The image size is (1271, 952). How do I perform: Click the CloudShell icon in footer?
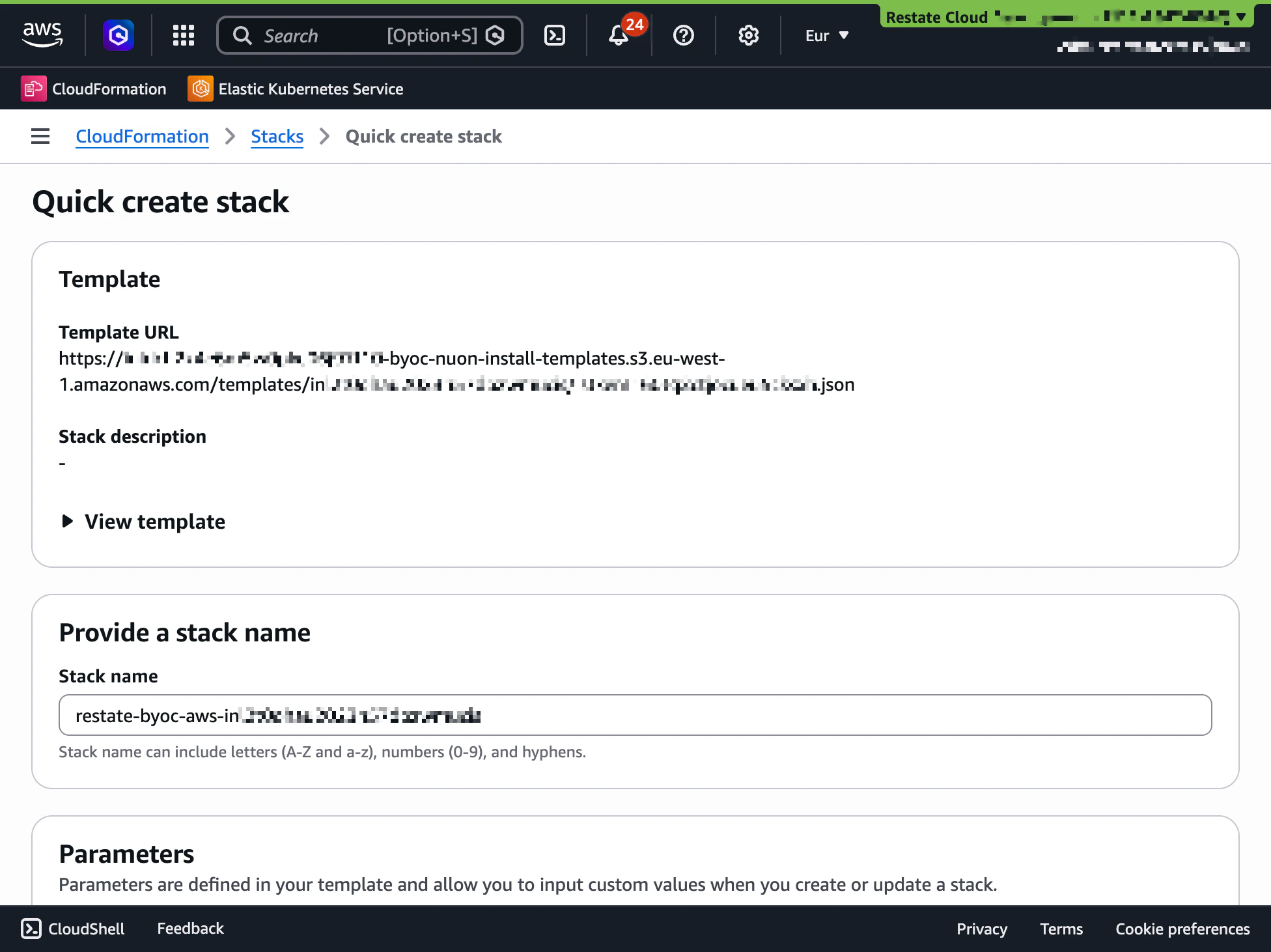31,929
